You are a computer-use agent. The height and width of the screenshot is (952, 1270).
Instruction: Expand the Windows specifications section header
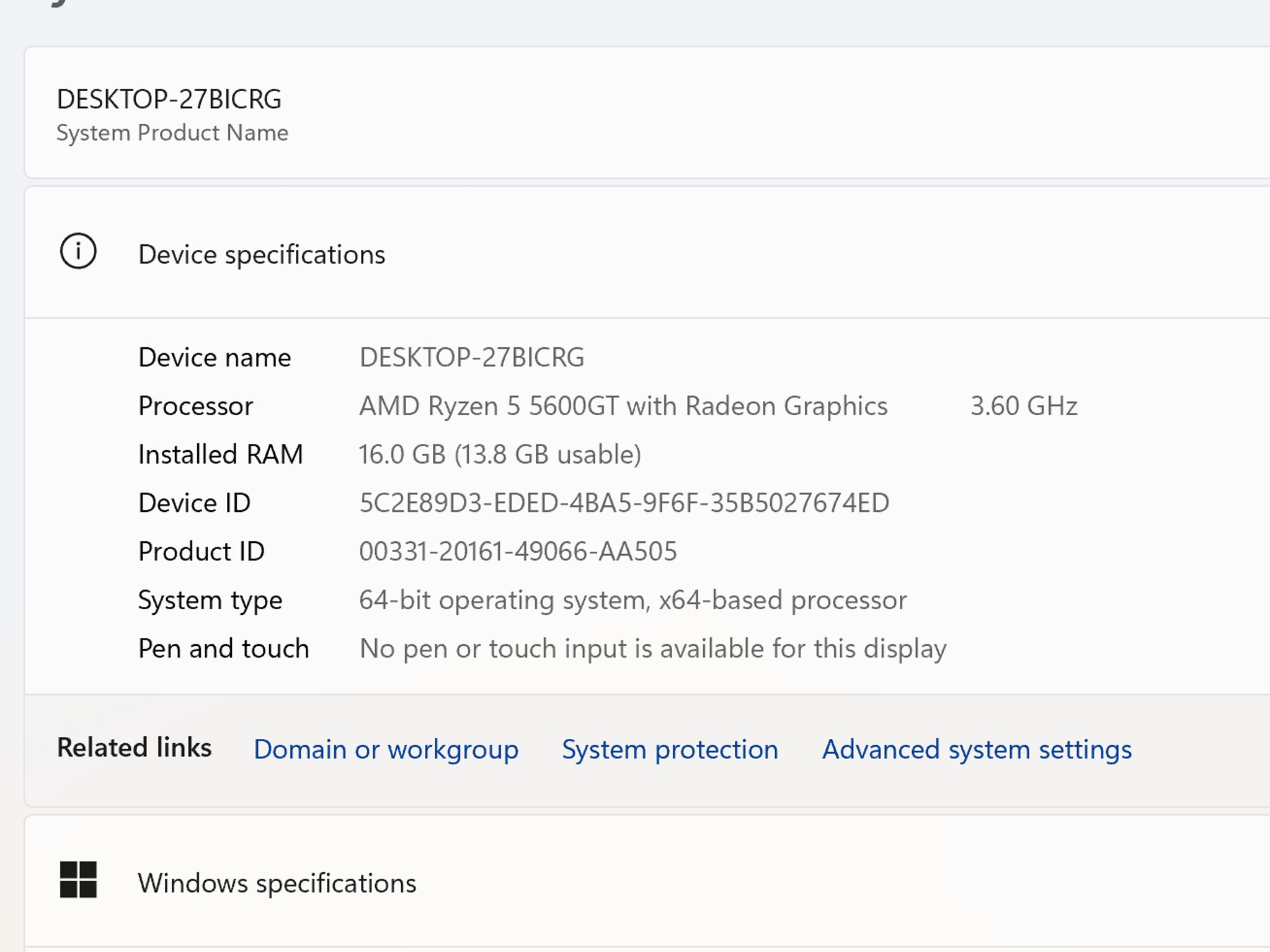click(647, 881)
